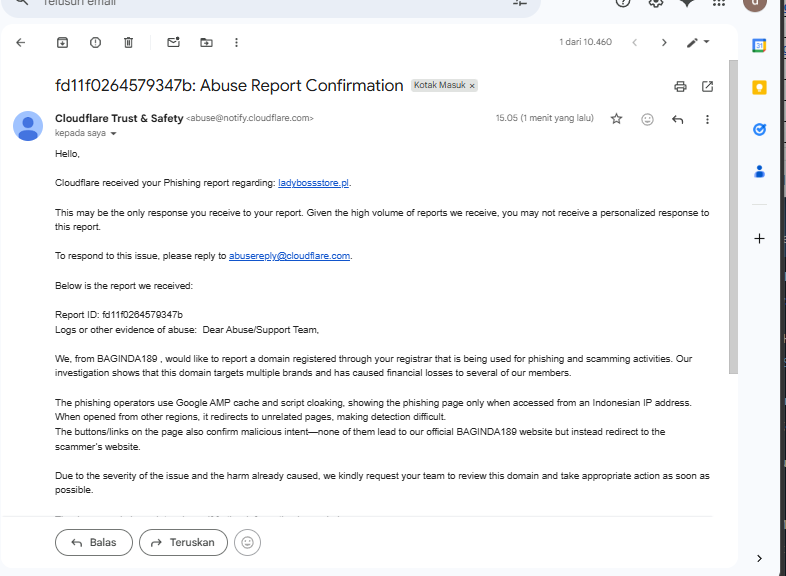Screen dimensions: 786x576
Task: Print the email using printer icon
Action: (680, 86)
